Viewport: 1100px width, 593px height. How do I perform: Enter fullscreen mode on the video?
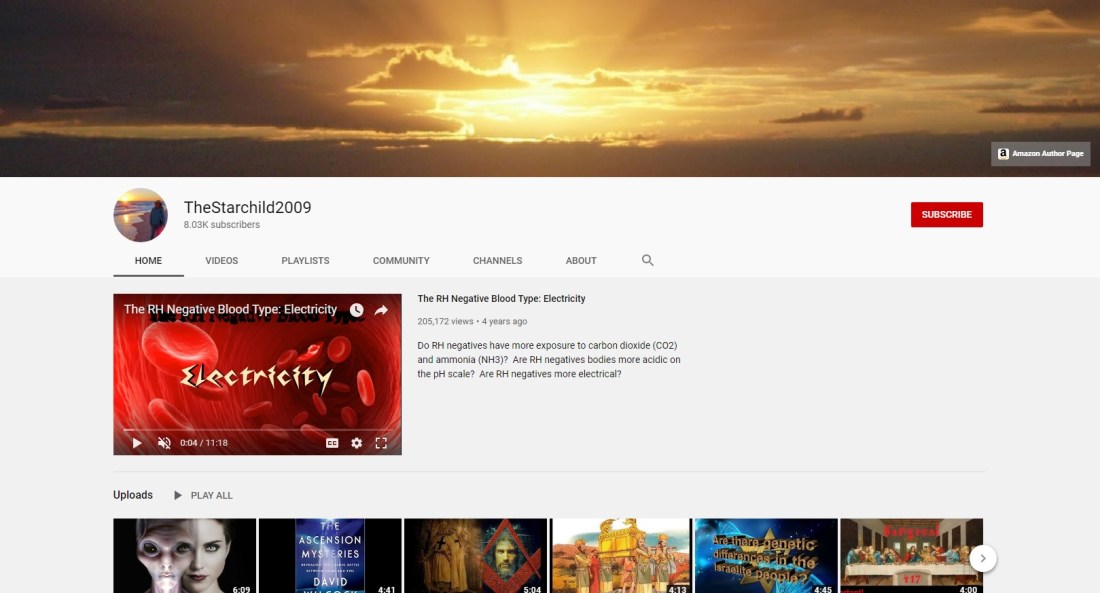[x=381, y=443]
